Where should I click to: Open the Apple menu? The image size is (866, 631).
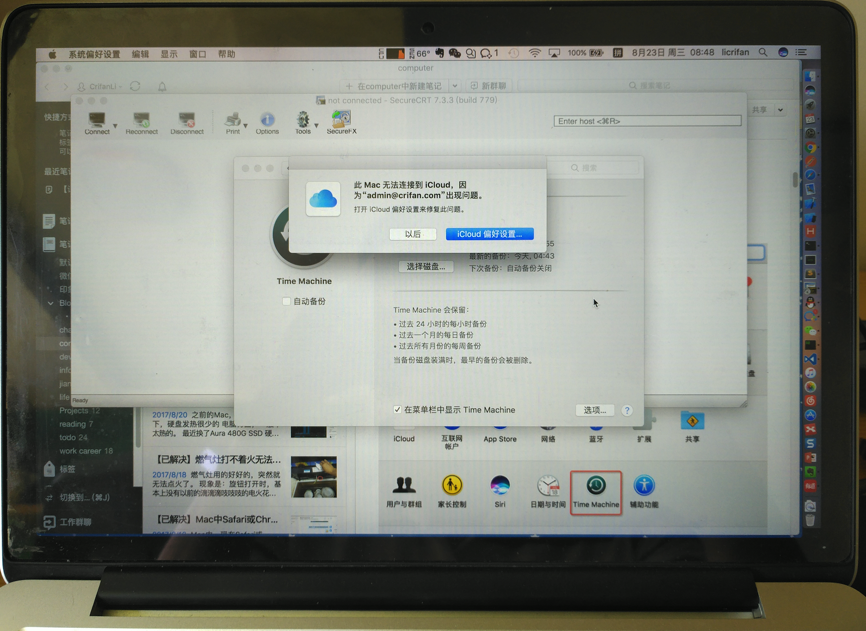pyautogui.click(x=52, y=54)
